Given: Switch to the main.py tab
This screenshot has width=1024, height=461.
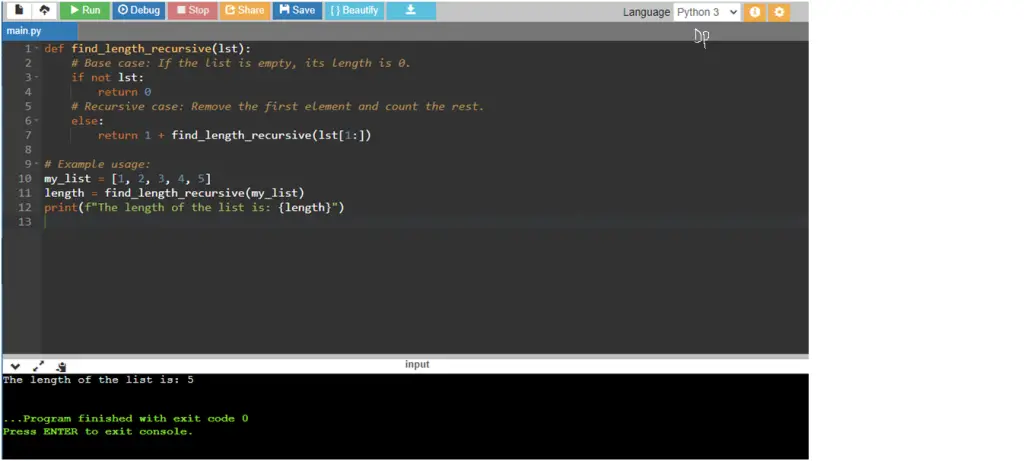Looking at the screenshot, I should pyautogui.click(x=39, y=31).
